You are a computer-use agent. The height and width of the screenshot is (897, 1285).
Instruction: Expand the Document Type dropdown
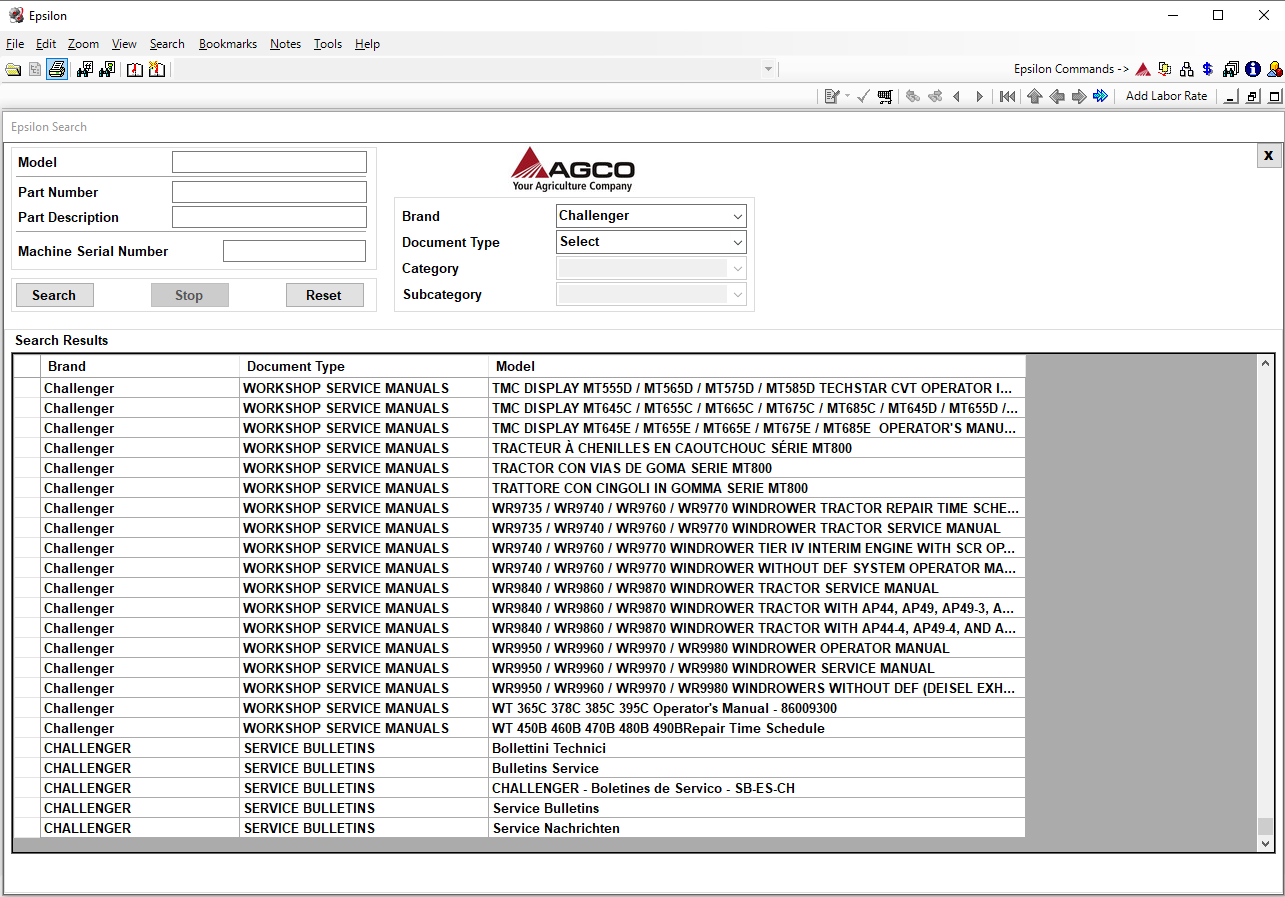coord(738,242)
